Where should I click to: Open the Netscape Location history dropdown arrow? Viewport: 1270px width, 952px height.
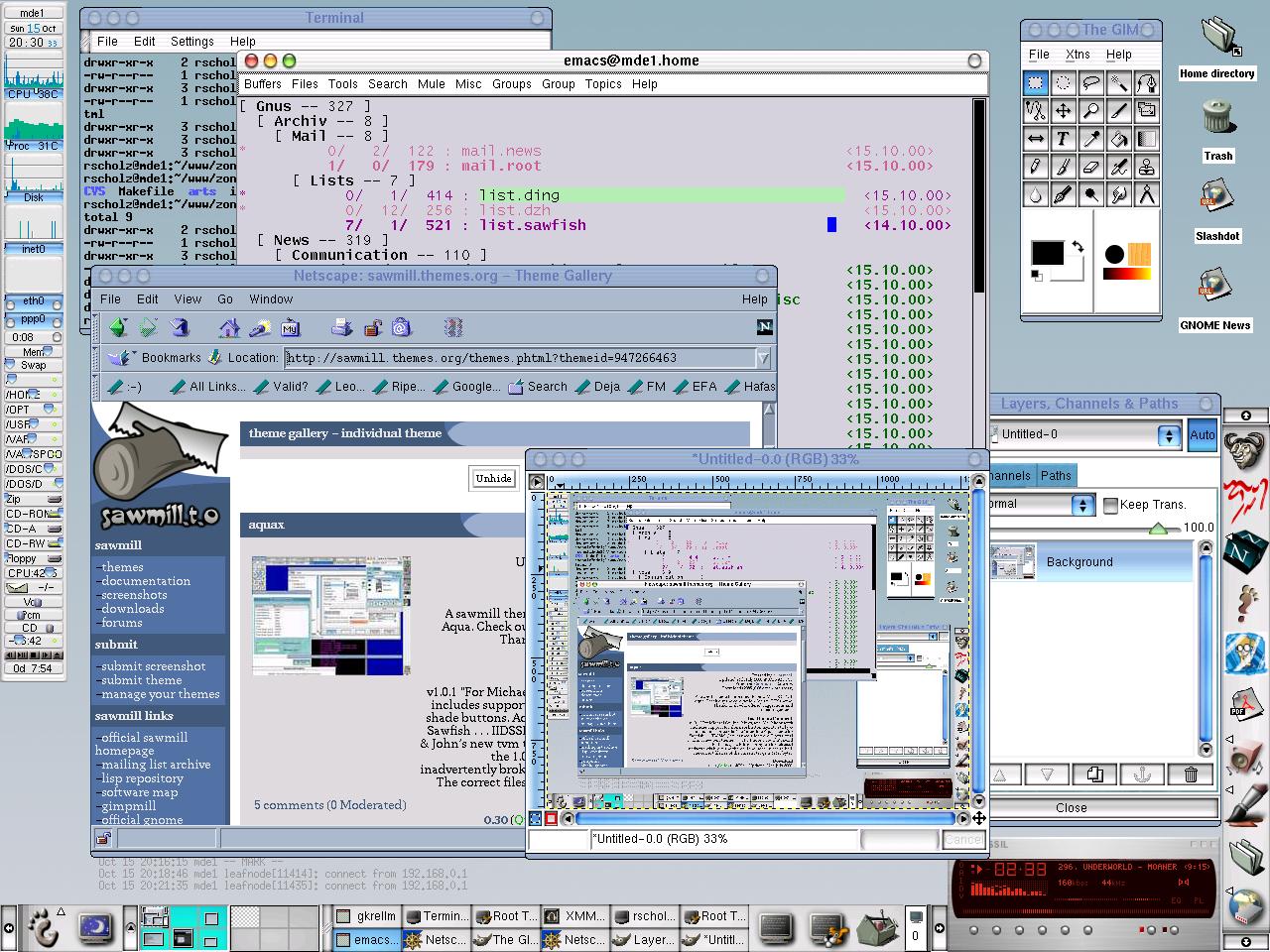(x=763, y=358)
